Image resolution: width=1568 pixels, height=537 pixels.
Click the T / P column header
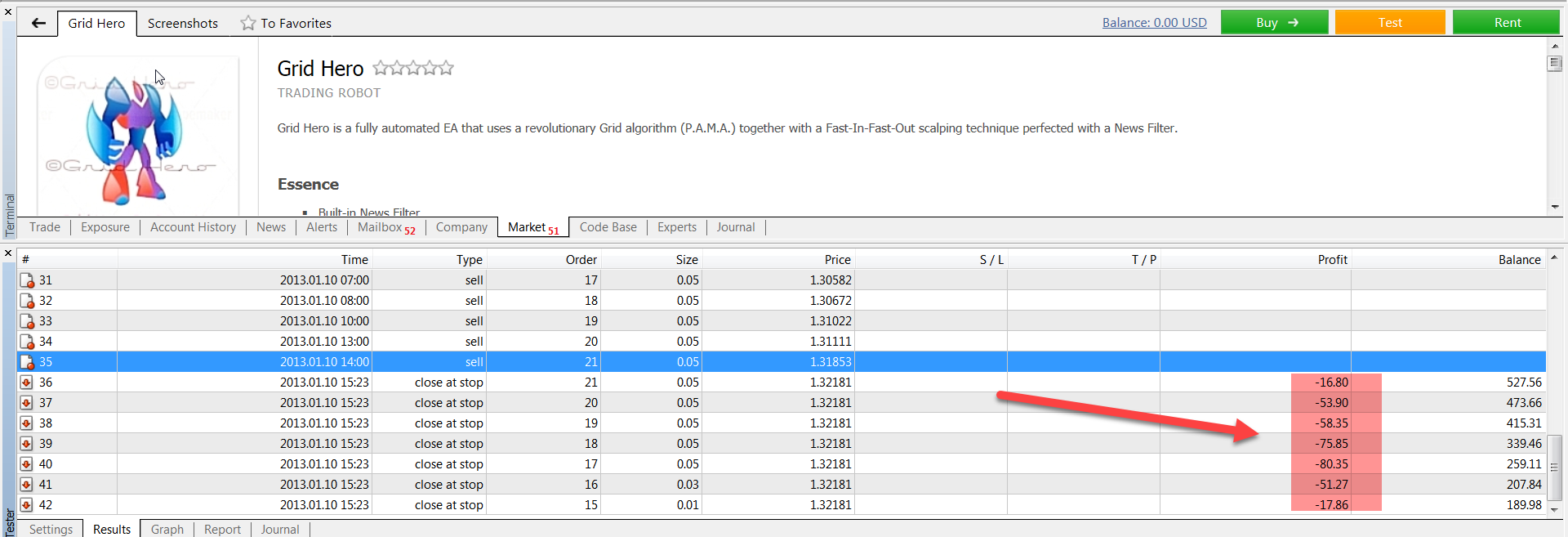tap(1084, 259)
